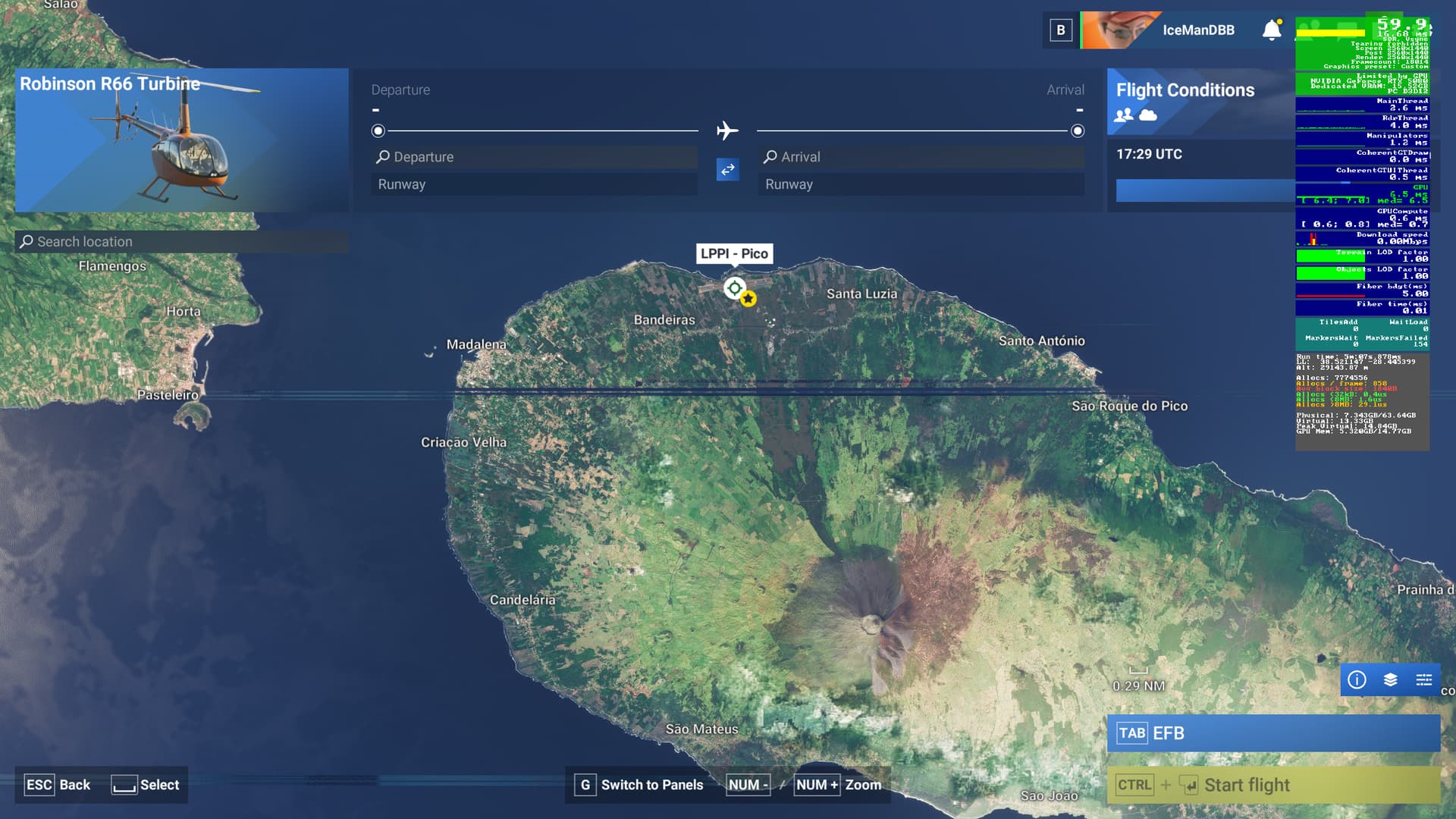Select the departure endpoint radio circle
Image resolution: width=1456 pixels, height=819 pixels.
coord(378,131)
